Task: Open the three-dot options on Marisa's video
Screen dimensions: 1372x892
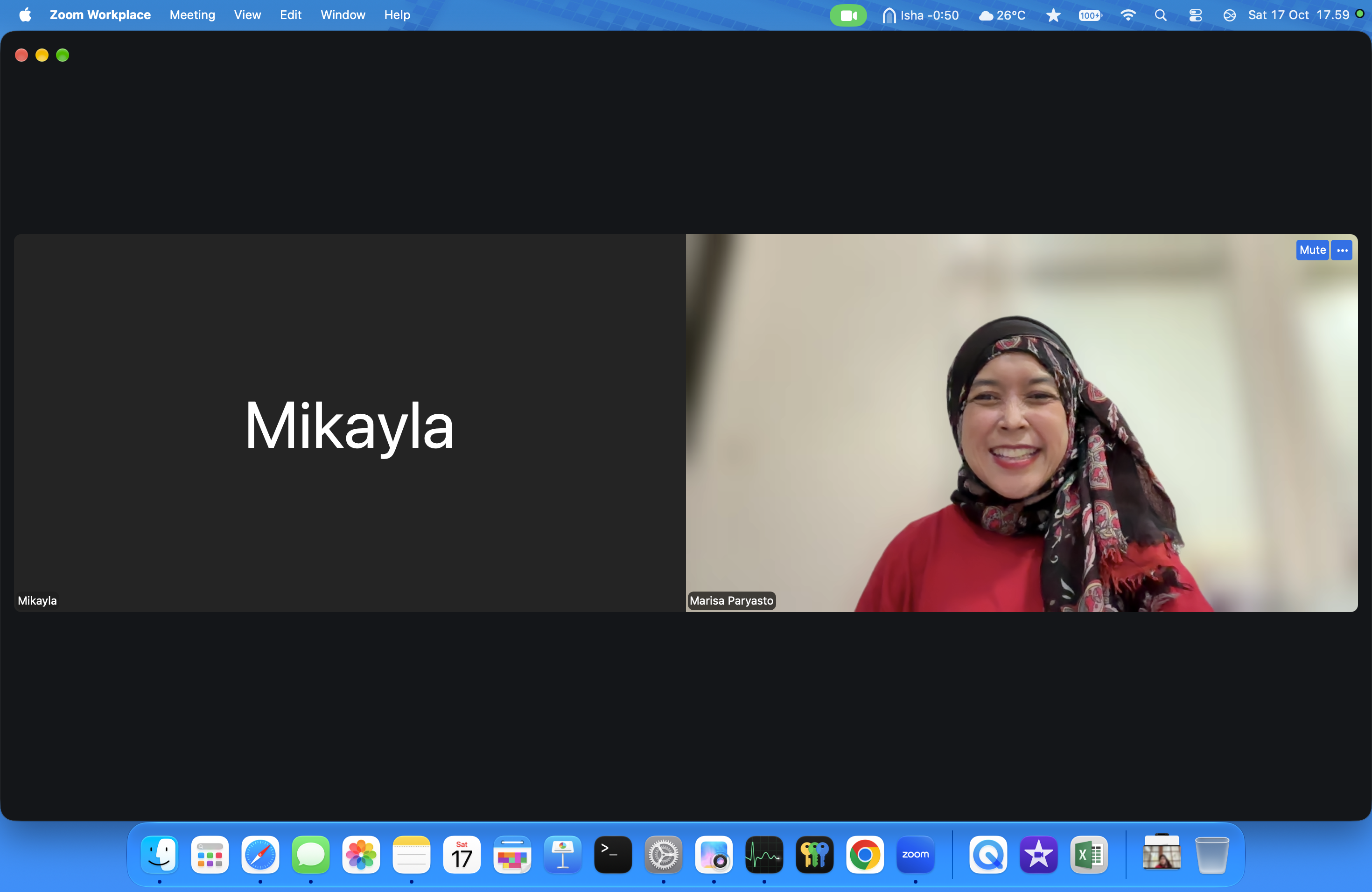Action: click(1342, 250)
